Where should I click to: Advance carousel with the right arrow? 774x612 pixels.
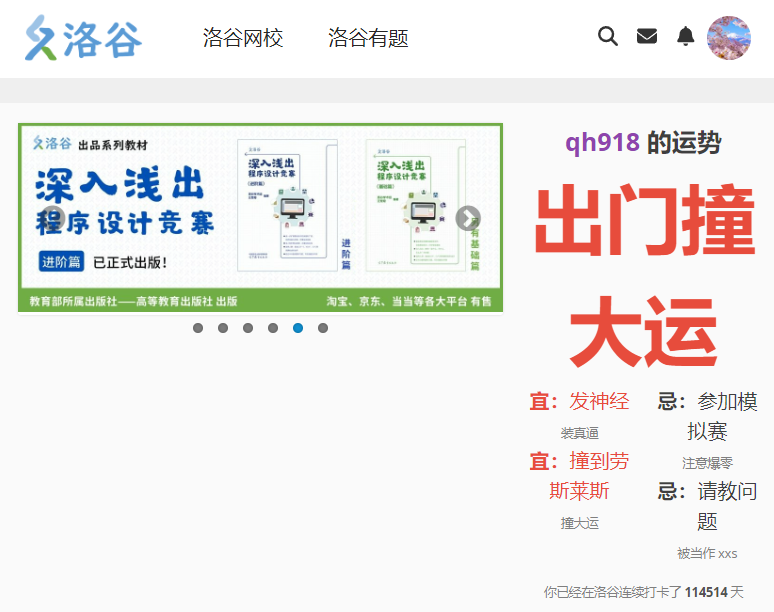tap(468, 218)
